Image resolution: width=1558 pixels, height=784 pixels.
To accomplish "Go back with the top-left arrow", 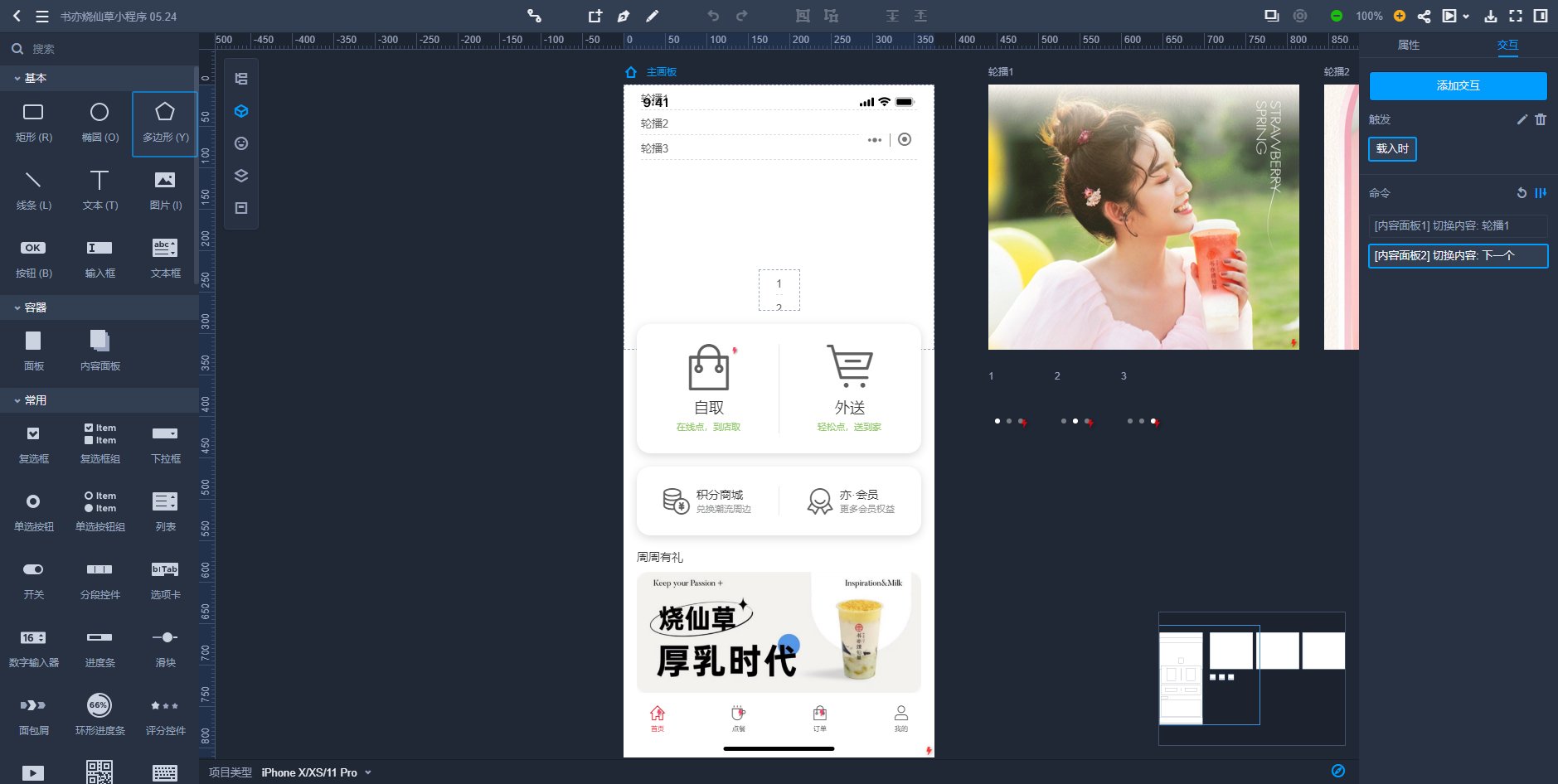I will click(17, 16).
